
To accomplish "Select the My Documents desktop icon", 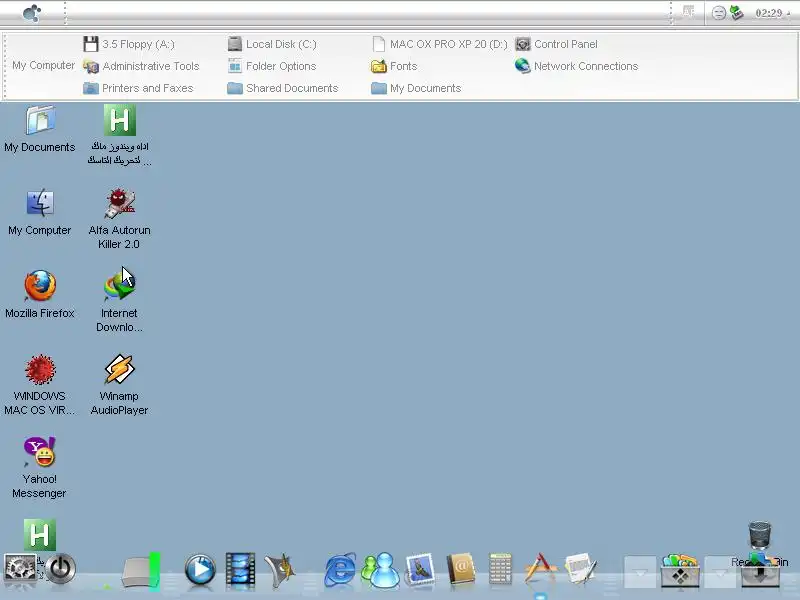I will [x=40, y=129].
